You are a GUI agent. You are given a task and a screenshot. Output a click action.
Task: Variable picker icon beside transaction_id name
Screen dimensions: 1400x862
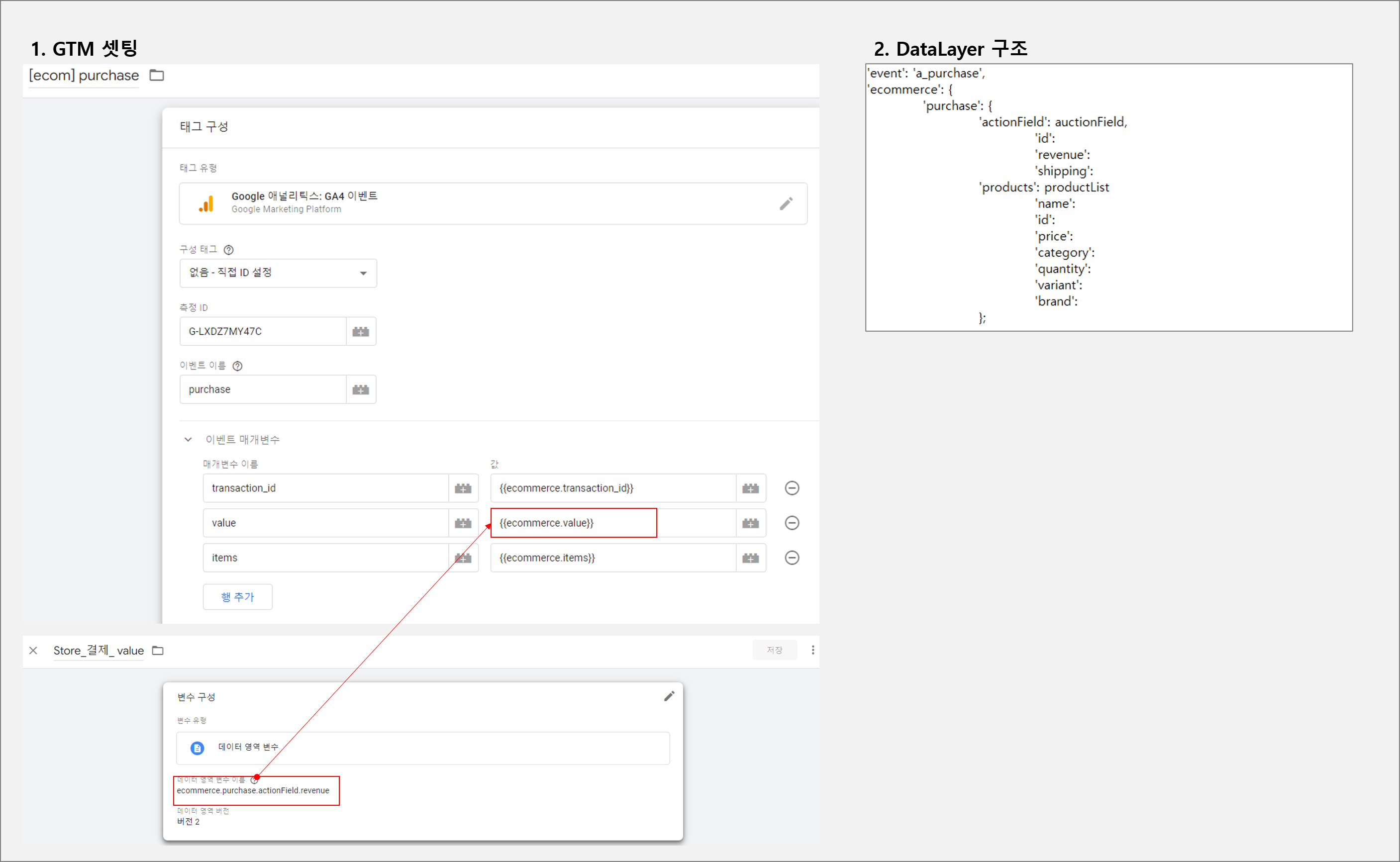click(463, 488)
